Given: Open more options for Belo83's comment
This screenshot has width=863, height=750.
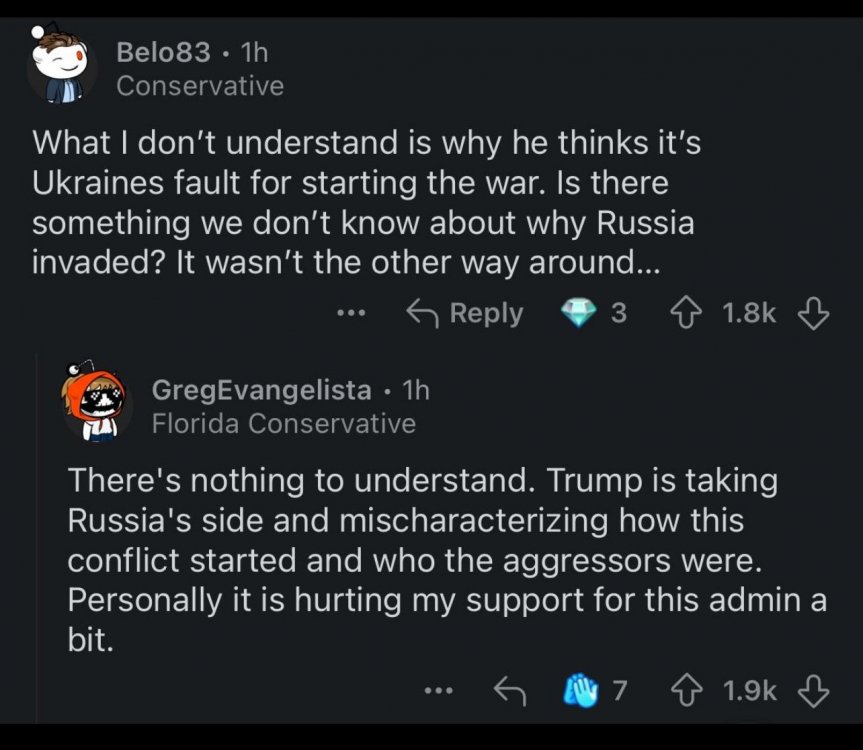Looking at the screenshot, I should (351, 313).
